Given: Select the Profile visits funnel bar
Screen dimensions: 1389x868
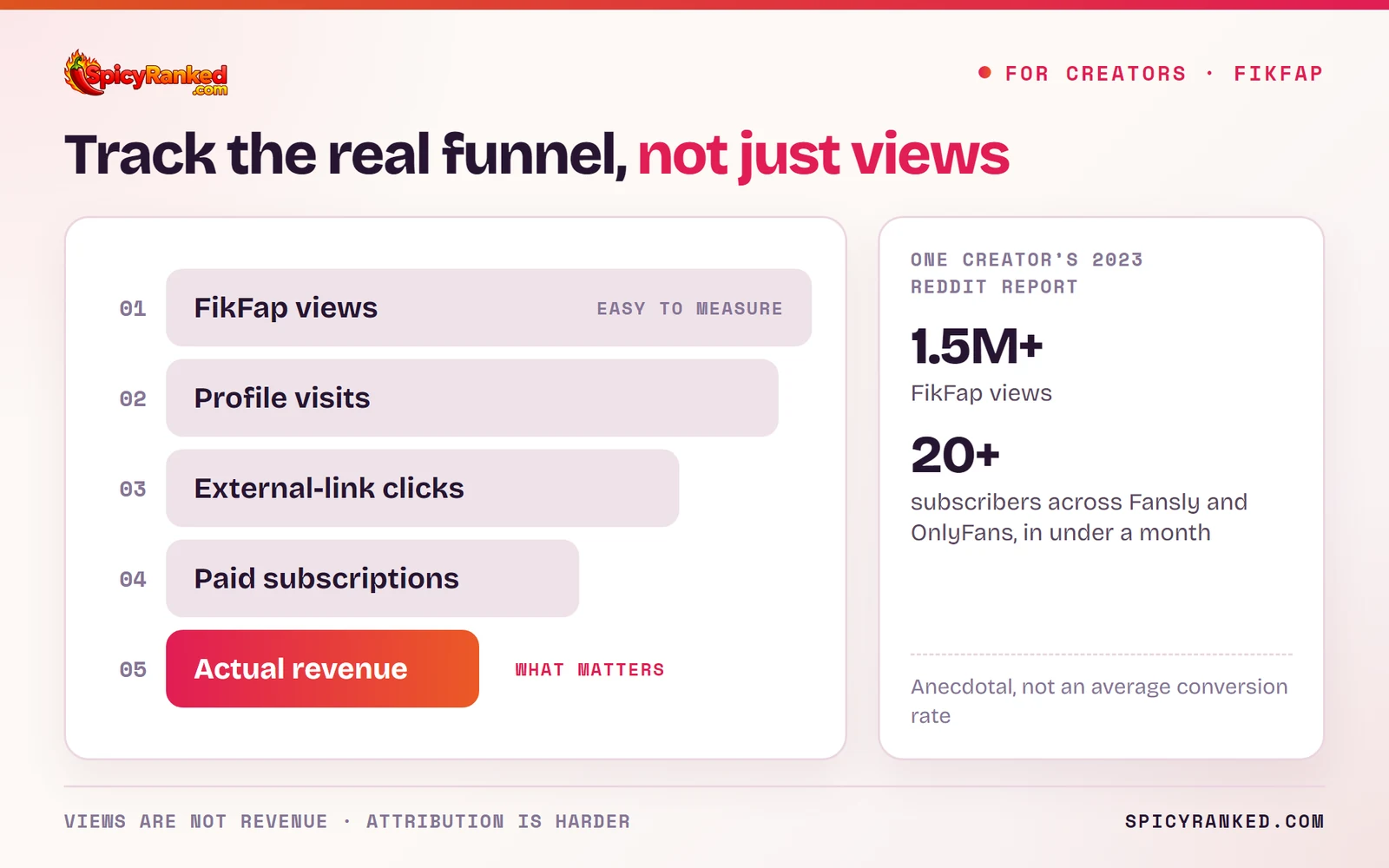Looking at the screenshot, I should [x=472, y=398].
